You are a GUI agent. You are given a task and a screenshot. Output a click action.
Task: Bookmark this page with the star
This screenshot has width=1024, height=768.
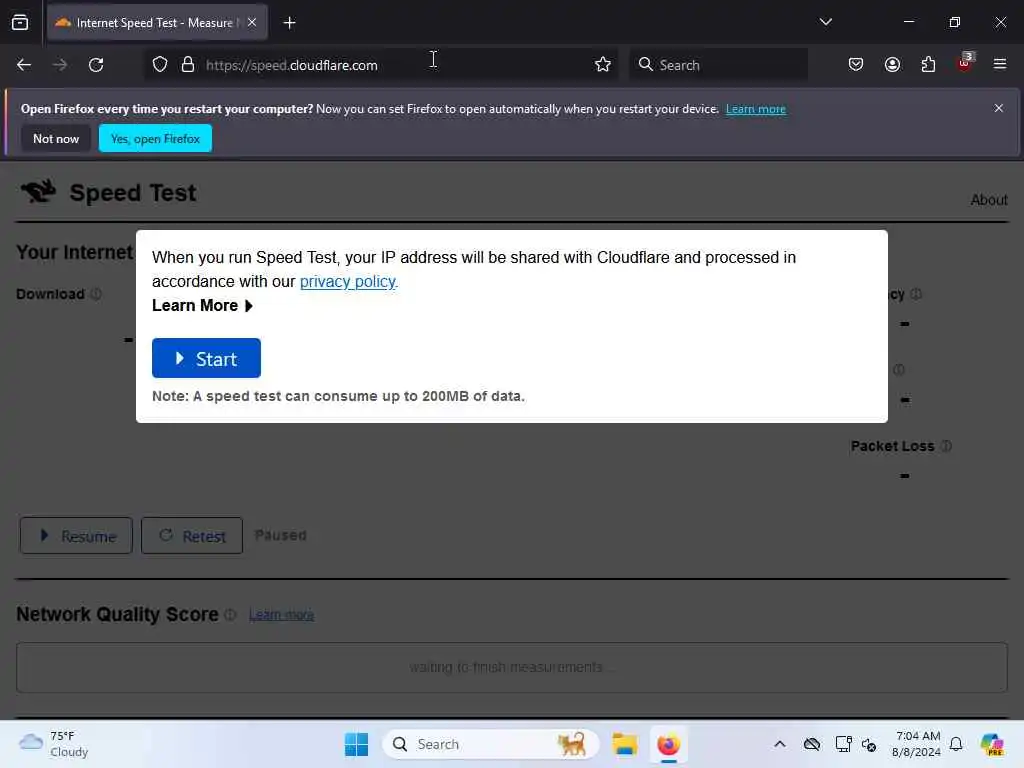click(x=603, y=65)
